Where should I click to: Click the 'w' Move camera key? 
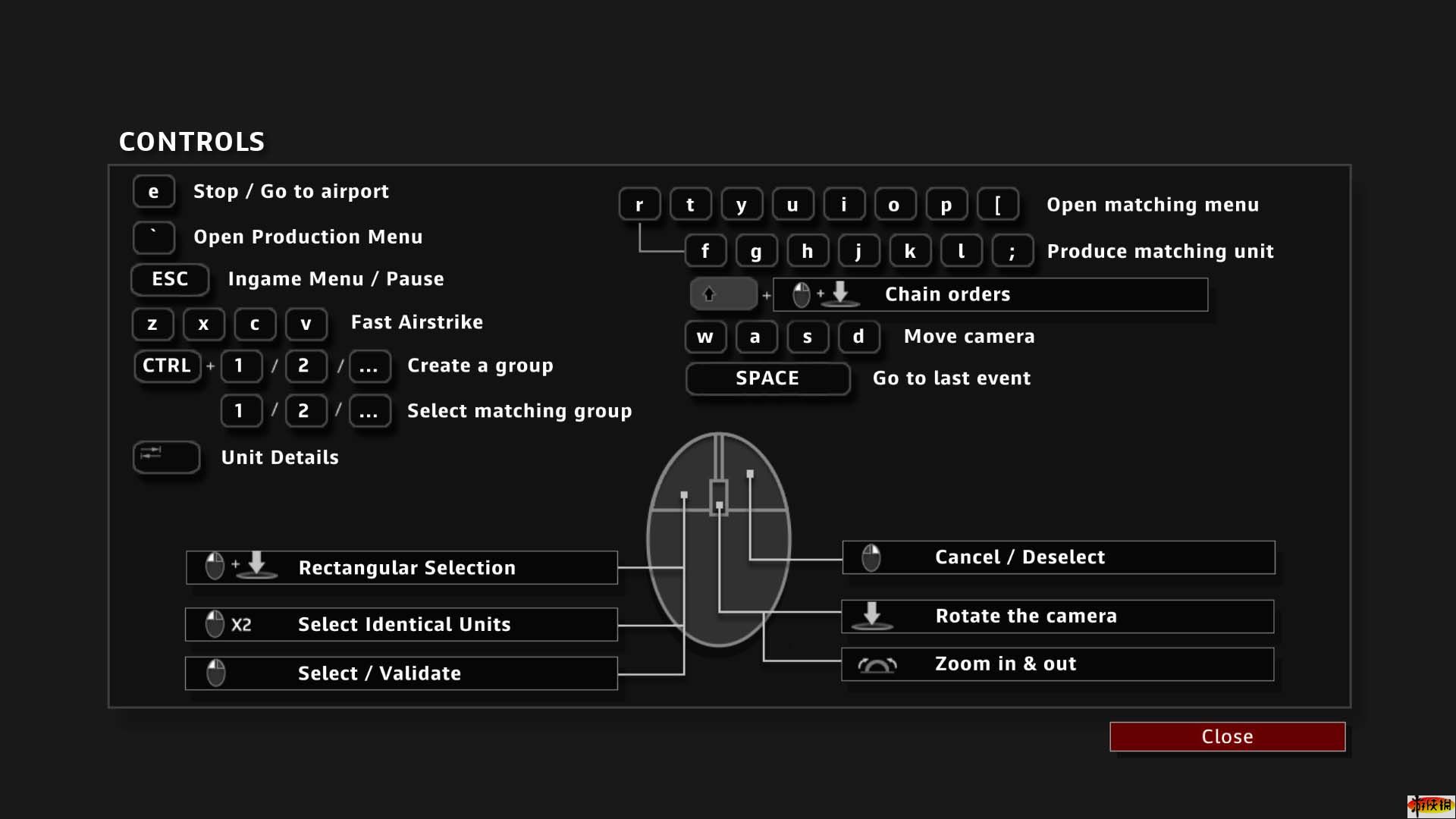(x=704, y=337)
